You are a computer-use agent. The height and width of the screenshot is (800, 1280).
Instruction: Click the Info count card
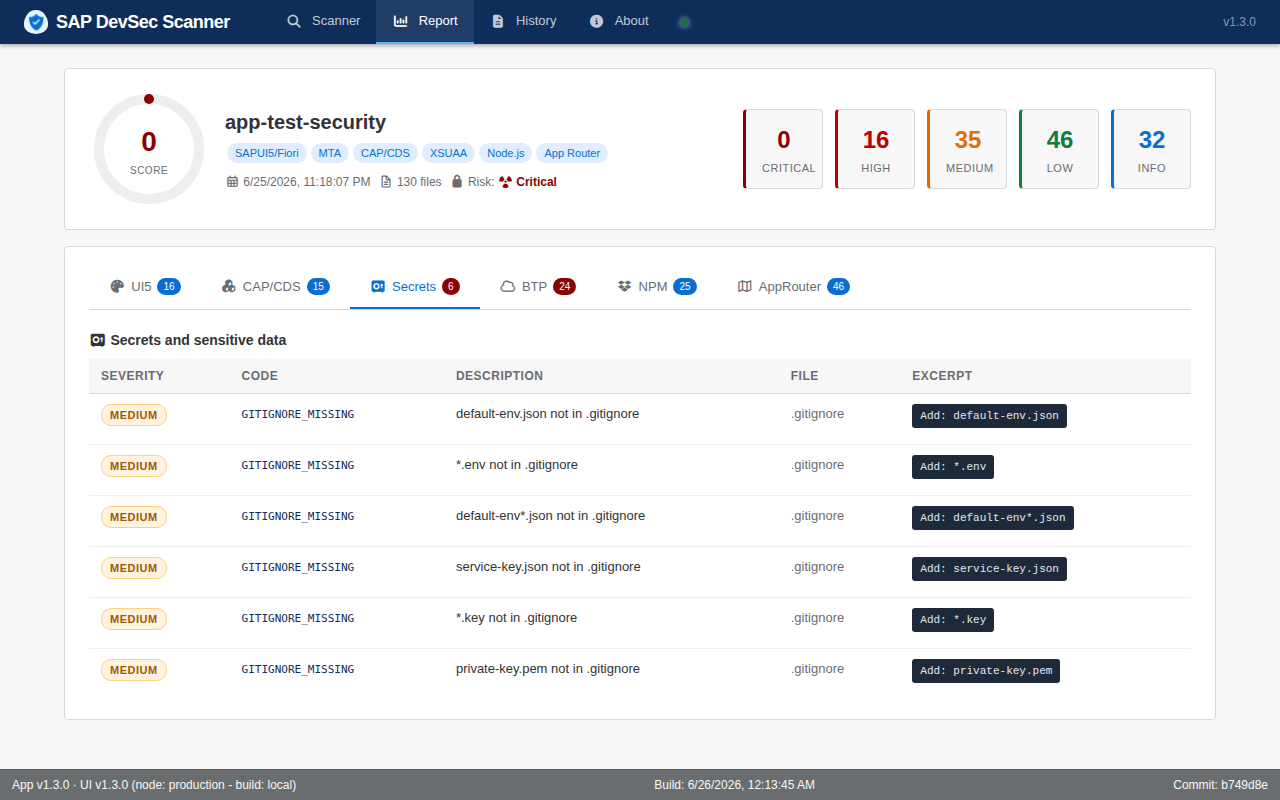(x=1151, y=149)
